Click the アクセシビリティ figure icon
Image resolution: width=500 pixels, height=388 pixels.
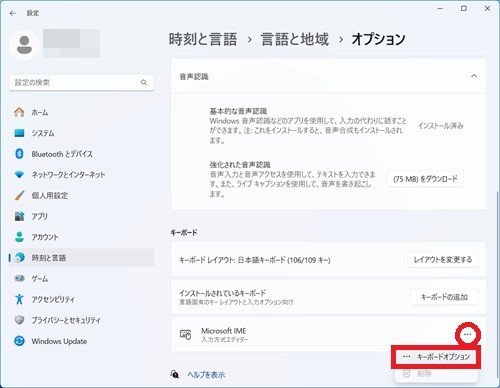(x=19, y=299)
